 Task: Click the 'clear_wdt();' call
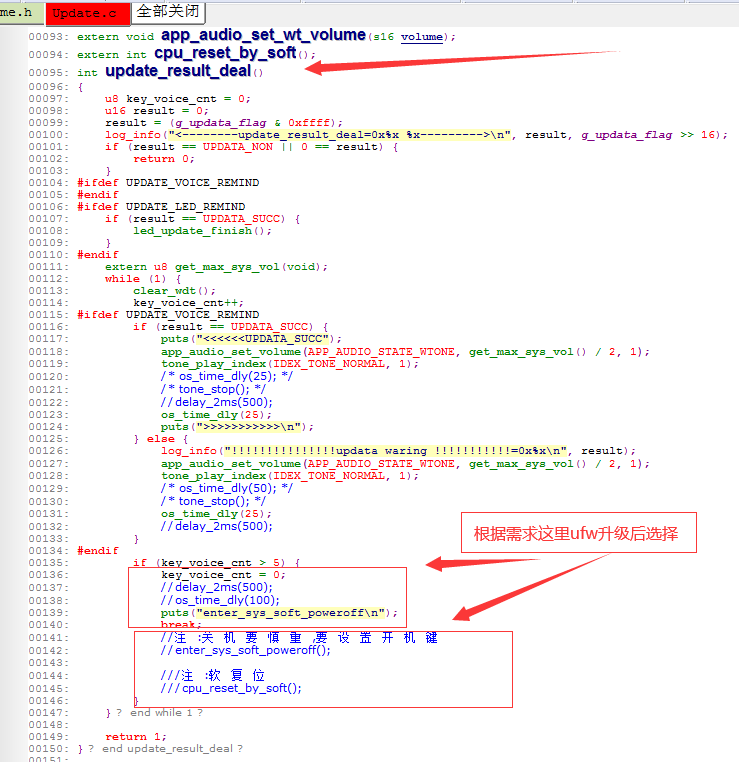(x=174, y=291)
